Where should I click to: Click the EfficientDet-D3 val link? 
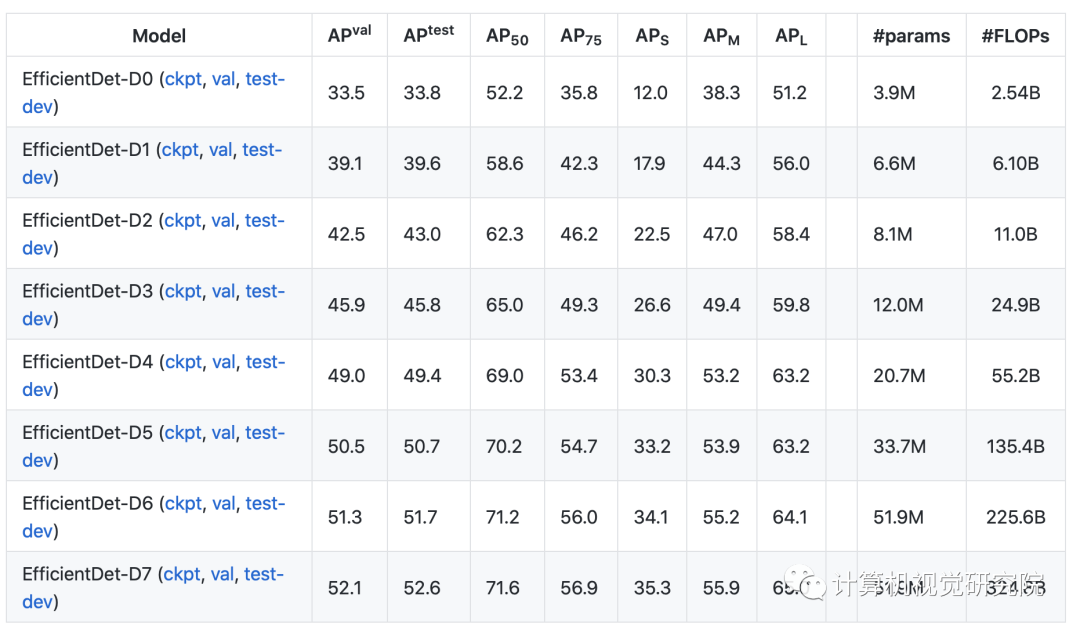[x=223, y=291]
